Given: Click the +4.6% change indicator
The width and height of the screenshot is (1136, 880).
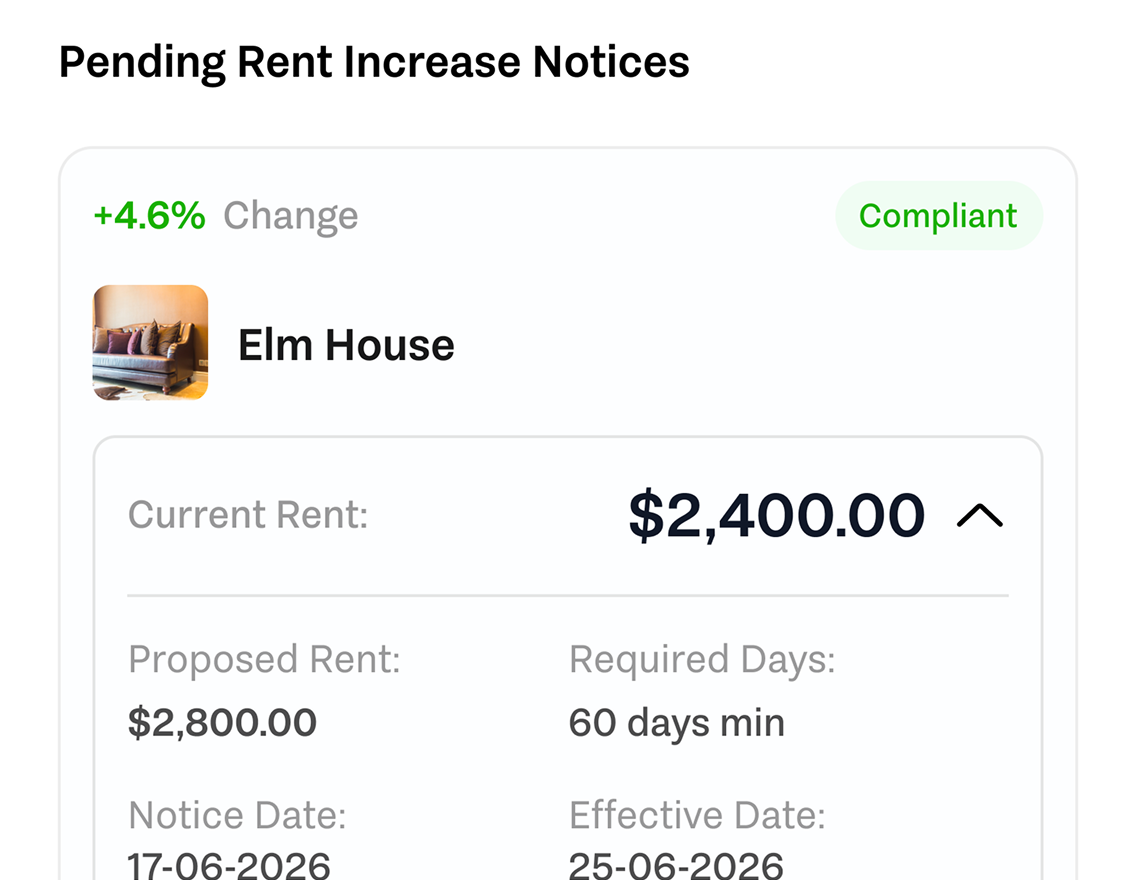Looking at the screenshot, I should (x=149, y=216).
